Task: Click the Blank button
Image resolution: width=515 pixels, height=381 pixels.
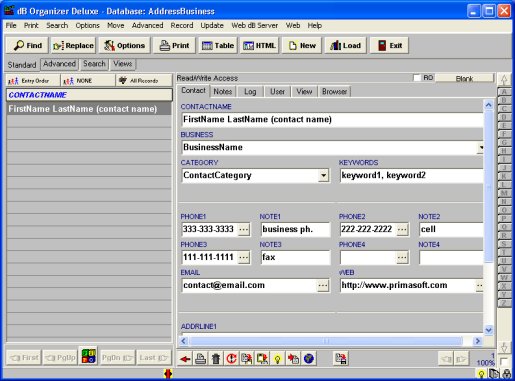Action: click(x=464, y=78)
